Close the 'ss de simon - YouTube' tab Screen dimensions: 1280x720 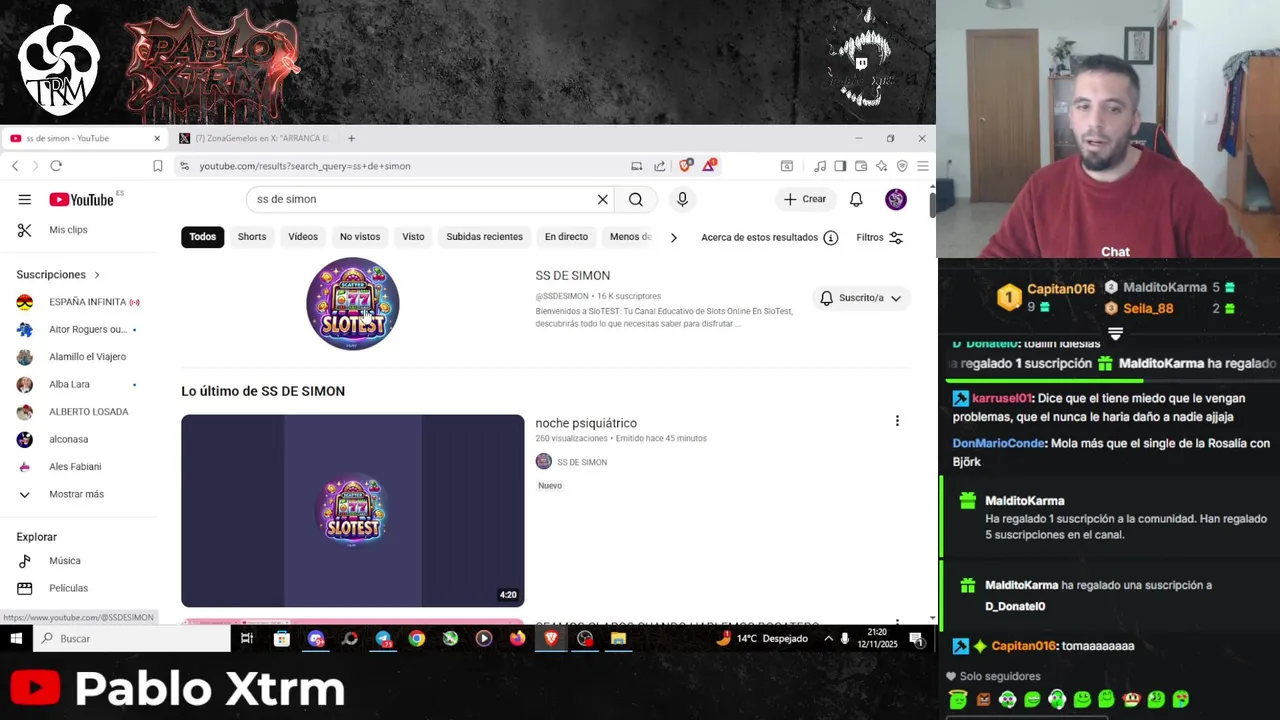(x=157, y=138)
